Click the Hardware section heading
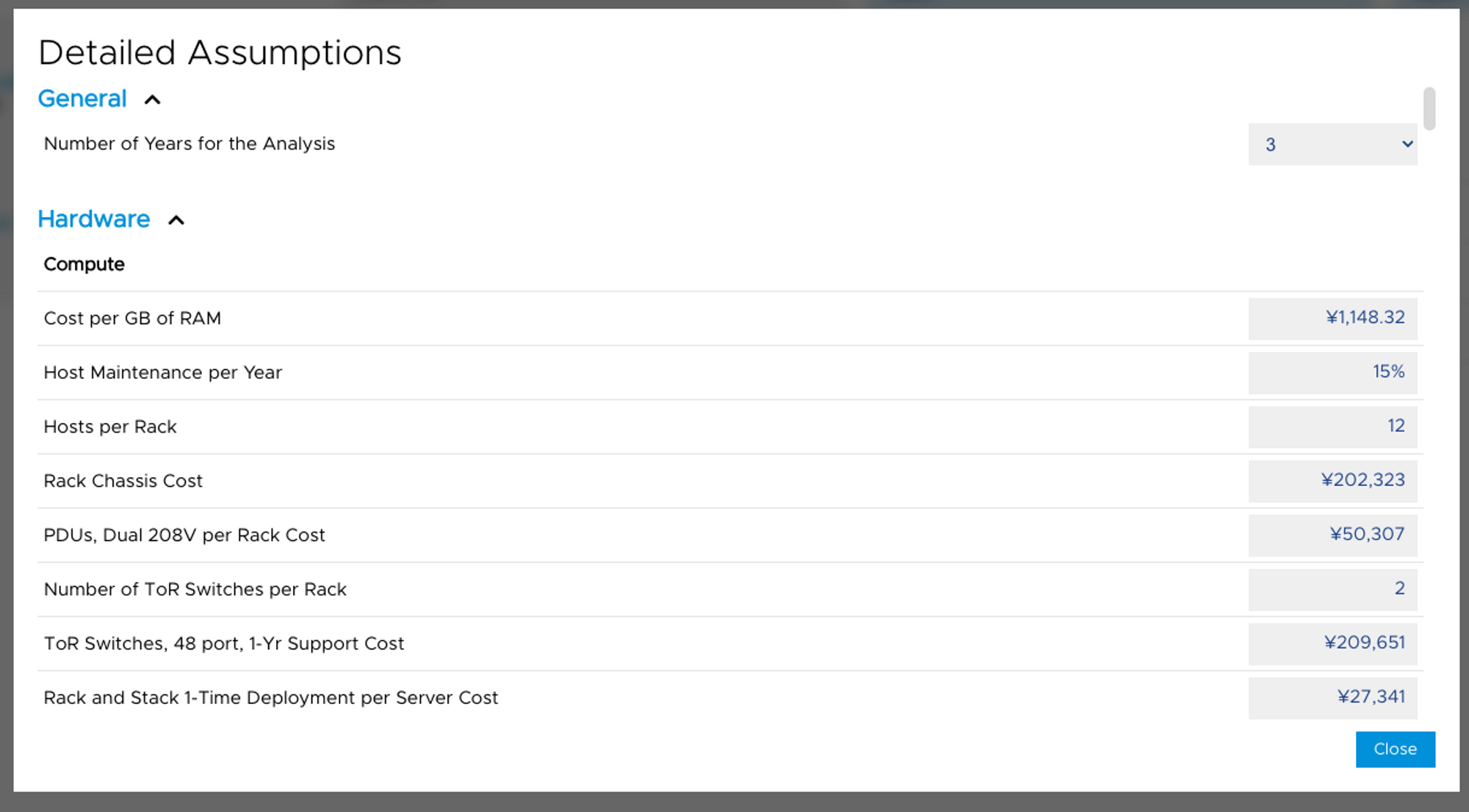The image size is (1469, 812). (93, 219)
